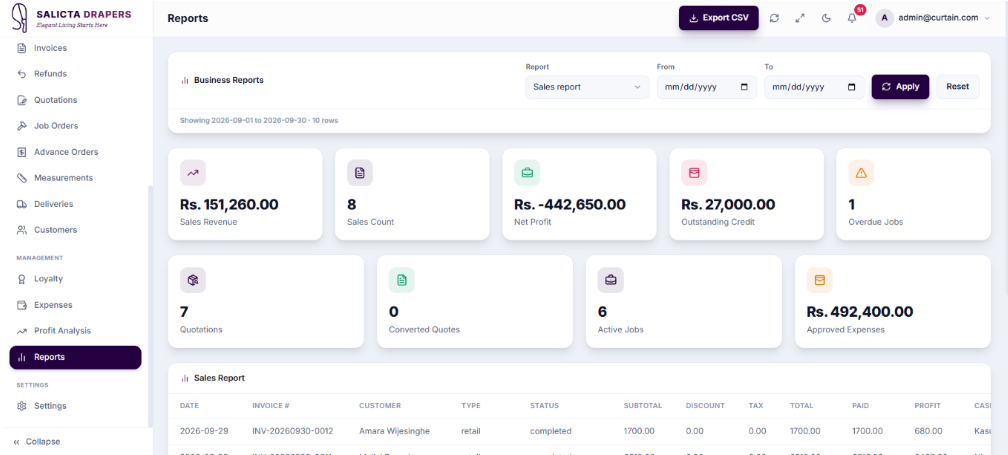Viewport: 1008px width, 455px height.
Task: Open the From date calendar picker icon
Action: [744, 87]
